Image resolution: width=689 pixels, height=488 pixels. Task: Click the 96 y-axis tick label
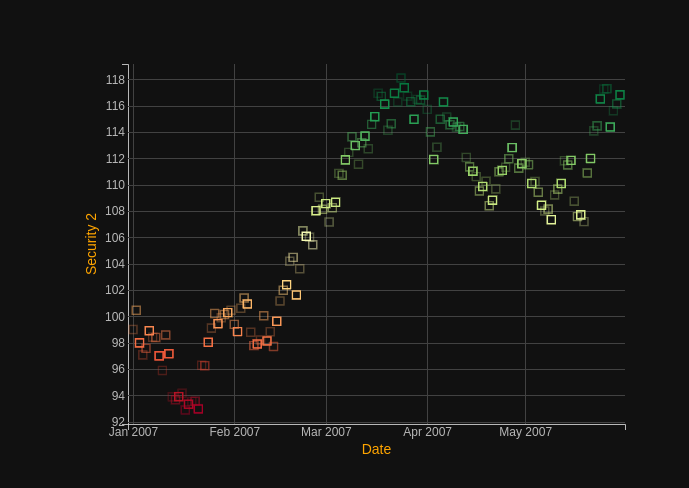point(118,369)
